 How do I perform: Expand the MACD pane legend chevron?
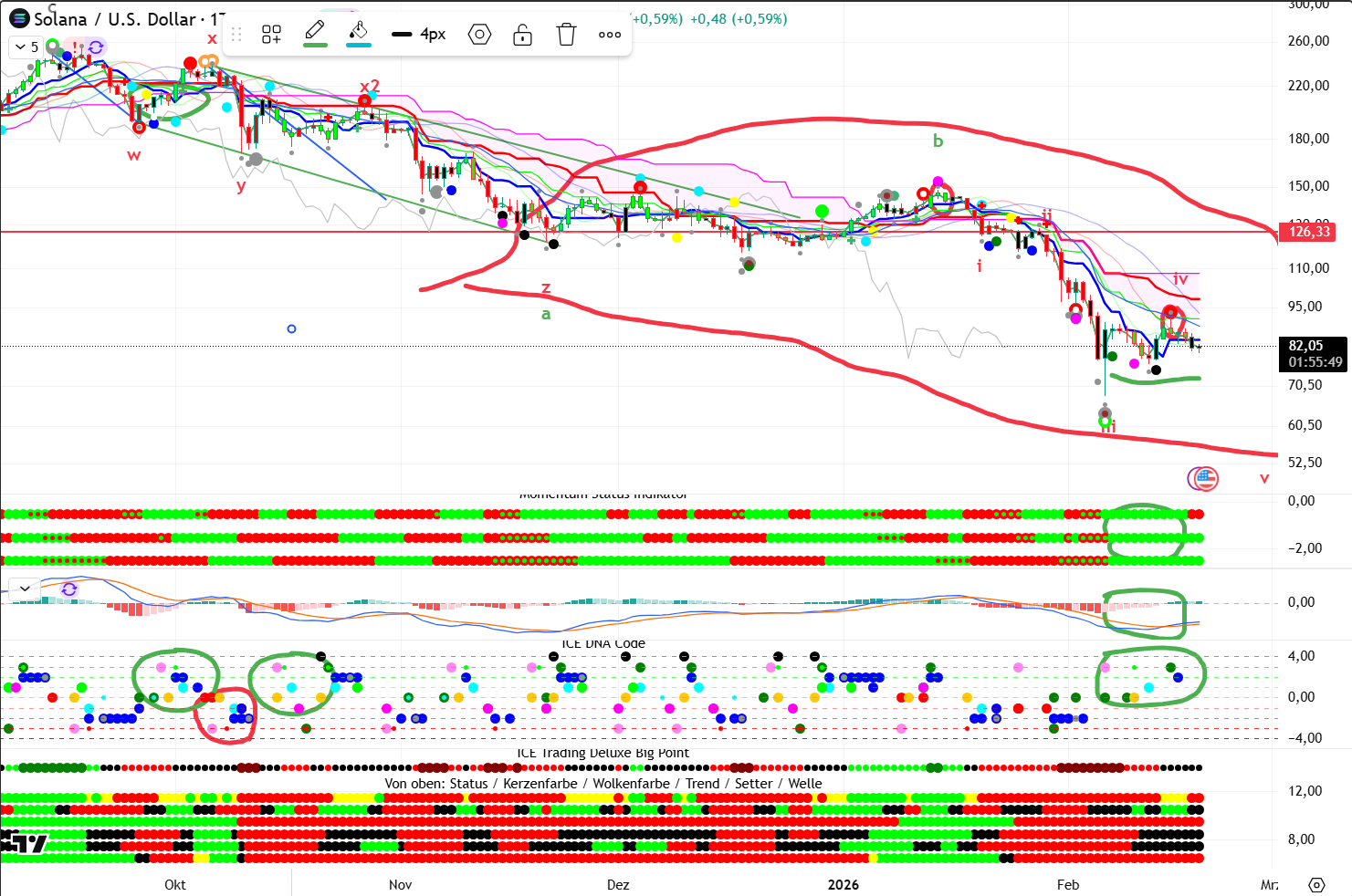point(25,589)
